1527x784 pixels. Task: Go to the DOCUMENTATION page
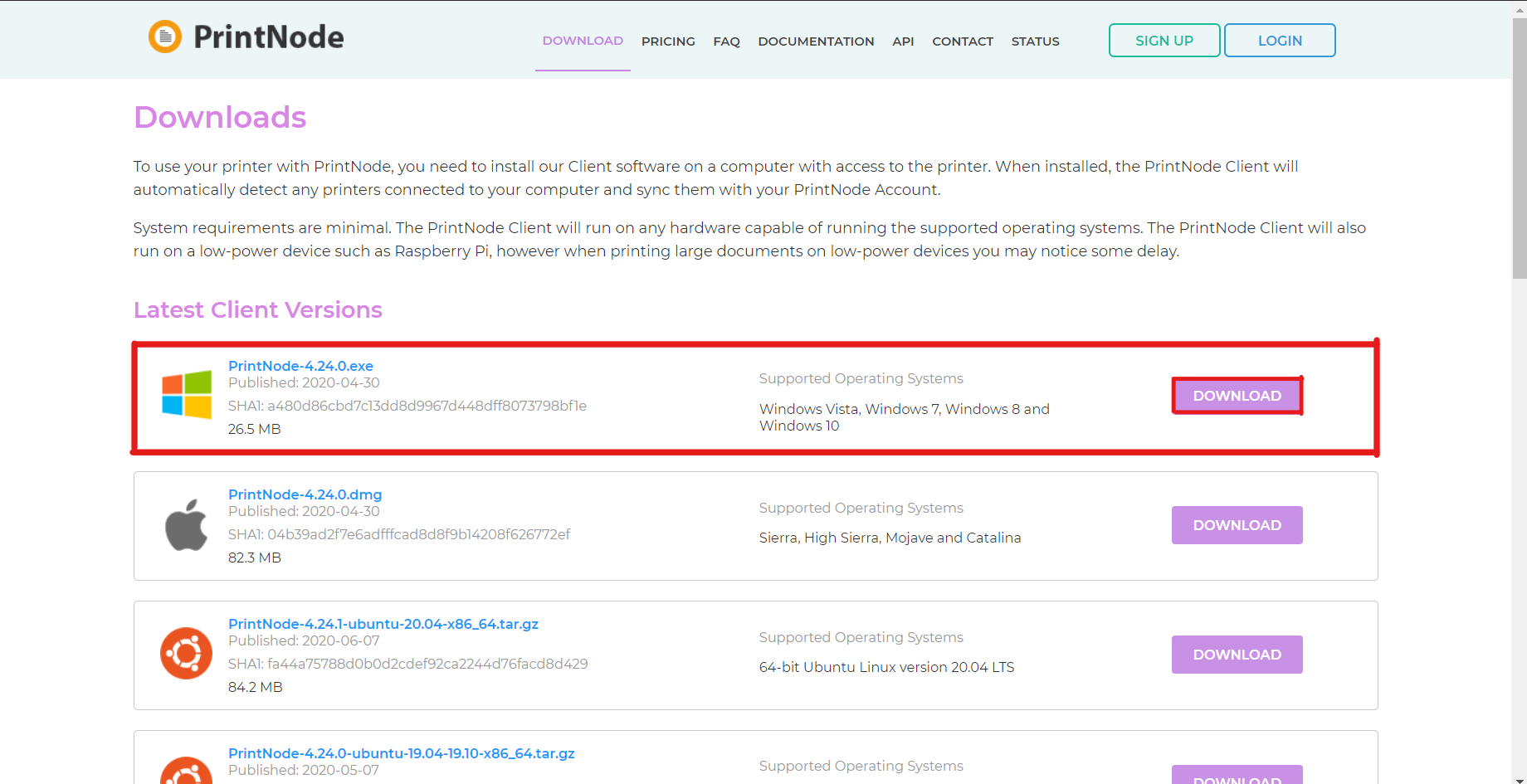coord(816,41)
